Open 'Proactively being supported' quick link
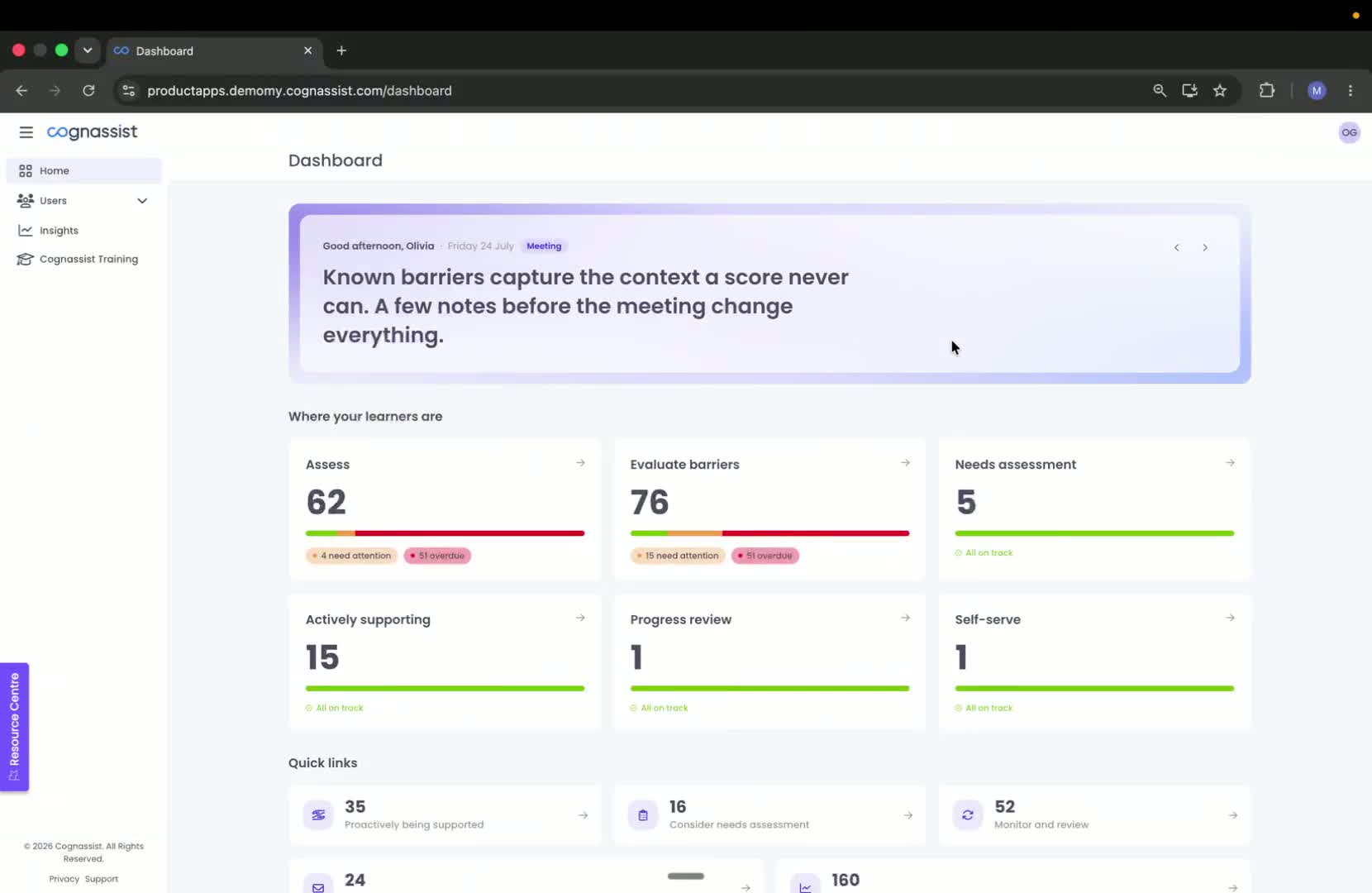This screenshot has width=1372, height=893. point(445,815)
